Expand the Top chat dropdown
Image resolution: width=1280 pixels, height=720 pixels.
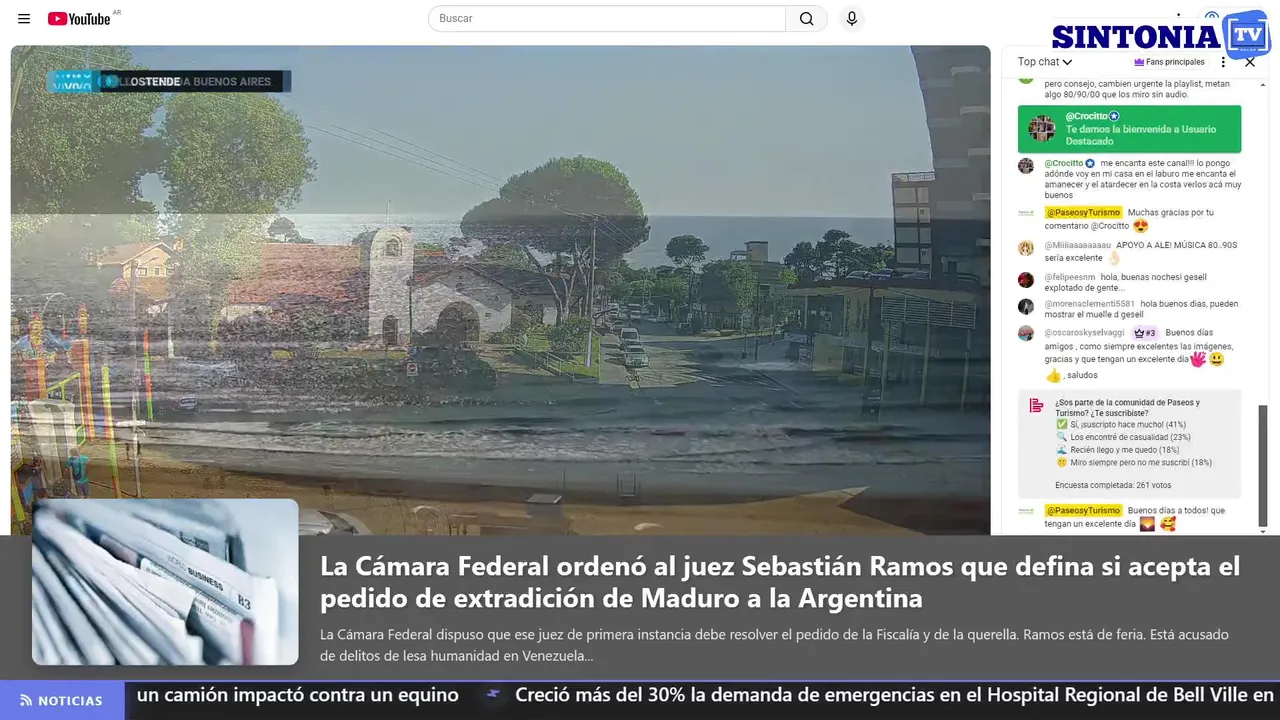[1045, 62]
